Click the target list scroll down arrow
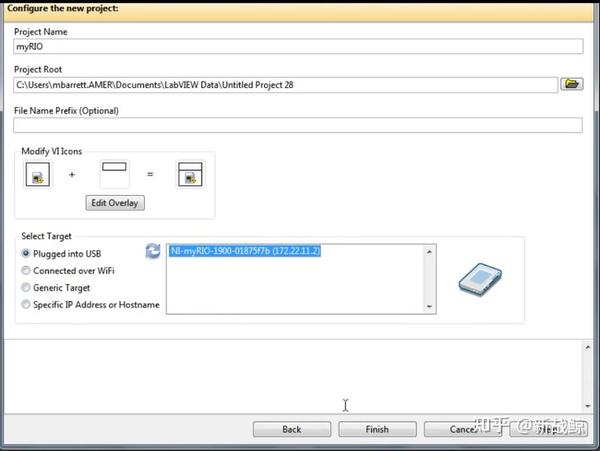The height and width of the screenshot is (451, 600). tap(429, 306)
